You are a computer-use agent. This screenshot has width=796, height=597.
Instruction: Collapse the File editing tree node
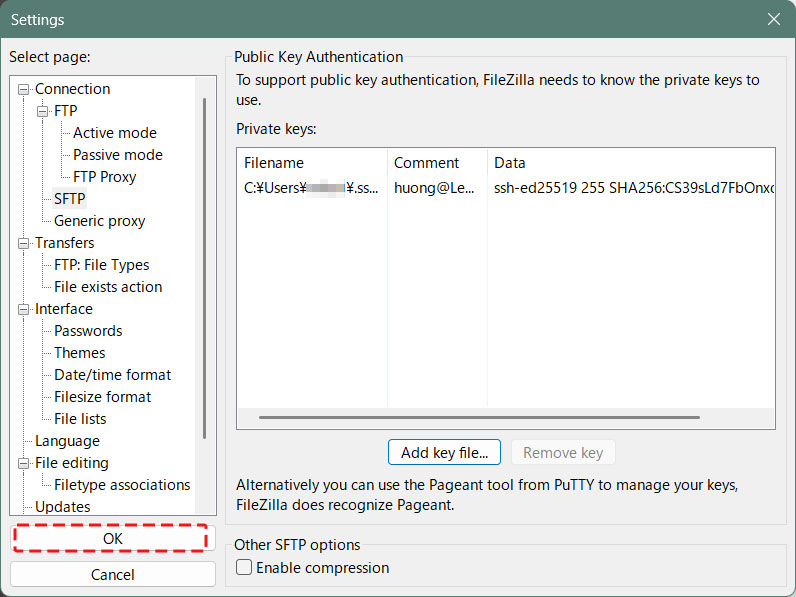tap(25, 463)
